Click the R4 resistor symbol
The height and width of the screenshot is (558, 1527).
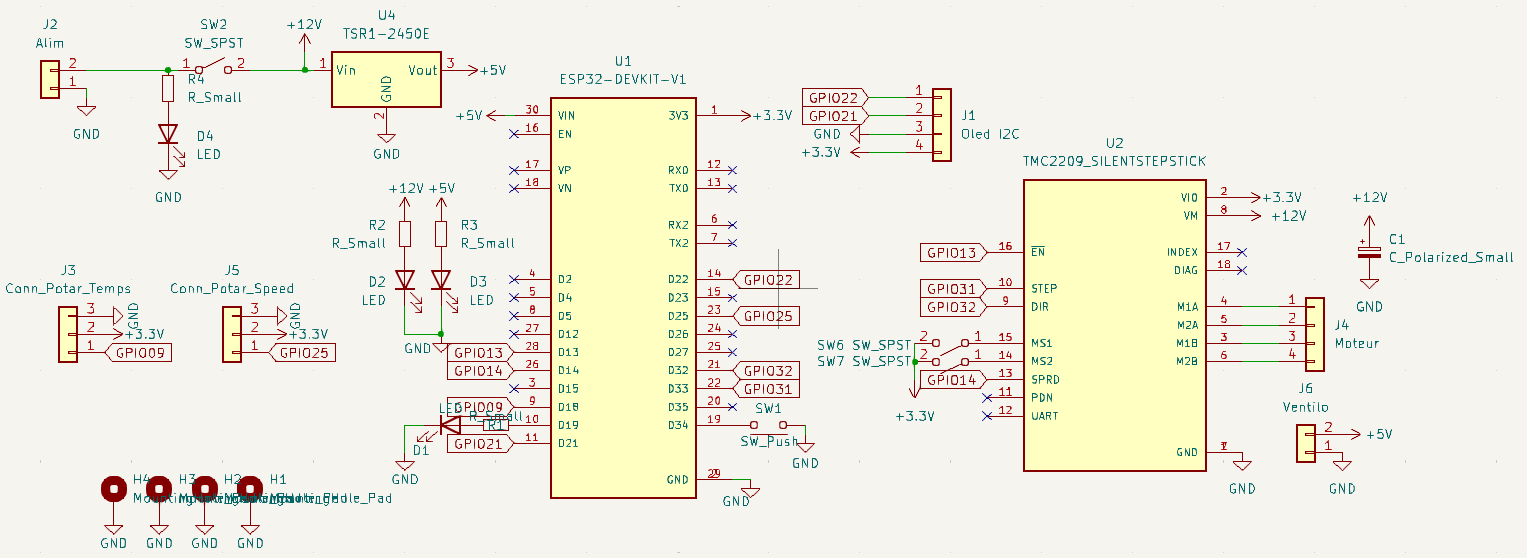click(x=168, y=89)
